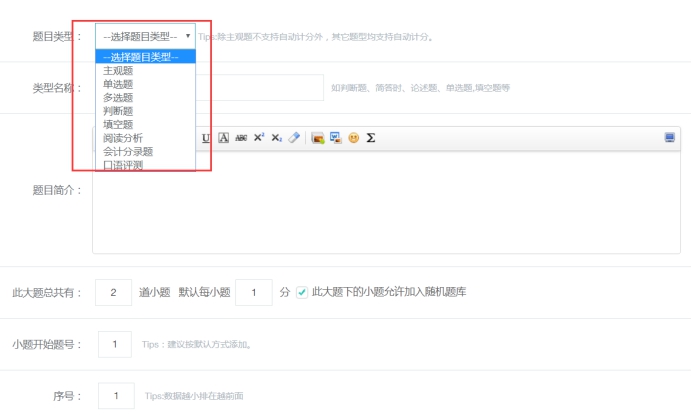Insert a formula with the sigma icon
This screenshot has height=416, width=692.
pyautogui.click(x=371, y=138)
